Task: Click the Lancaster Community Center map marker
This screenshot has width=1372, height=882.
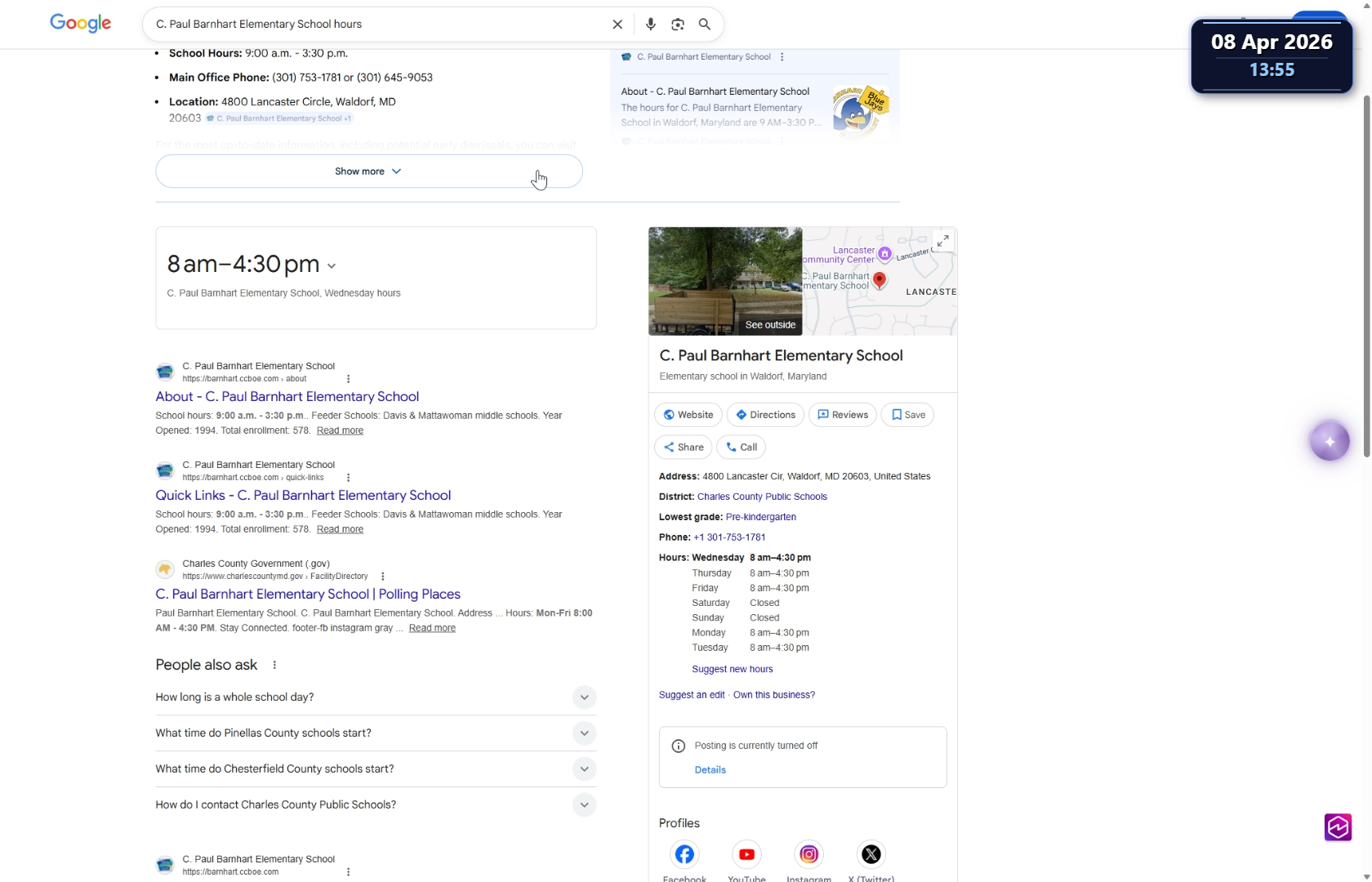Action: 884,254
